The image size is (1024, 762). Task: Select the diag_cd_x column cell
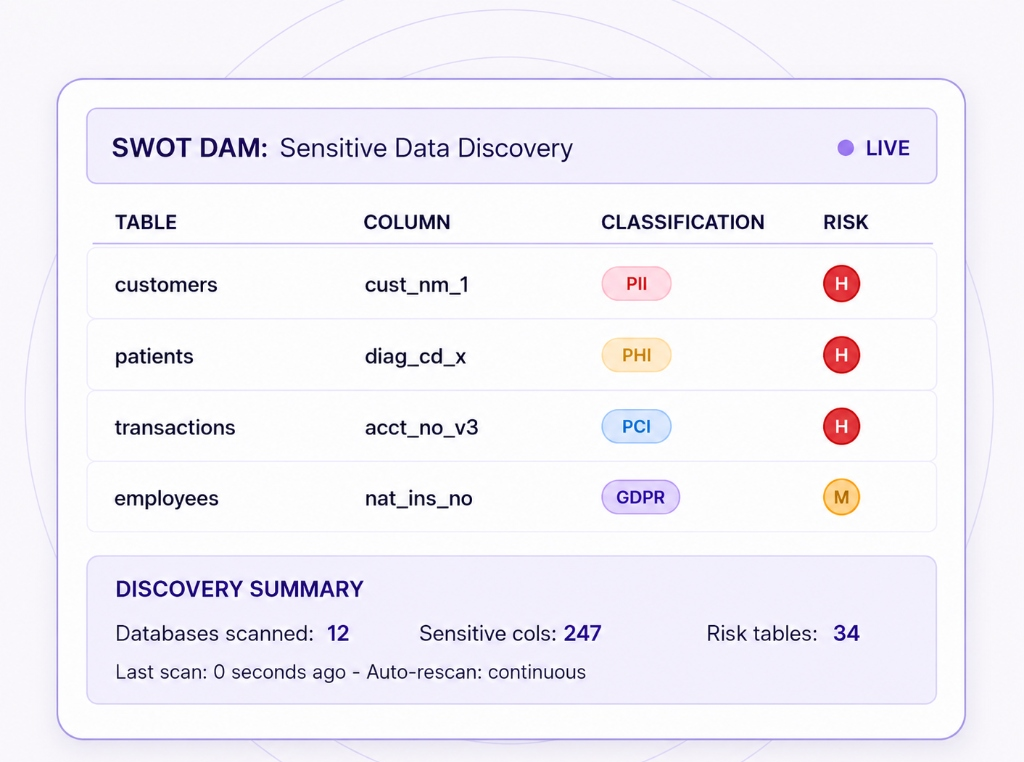[415, 357]
